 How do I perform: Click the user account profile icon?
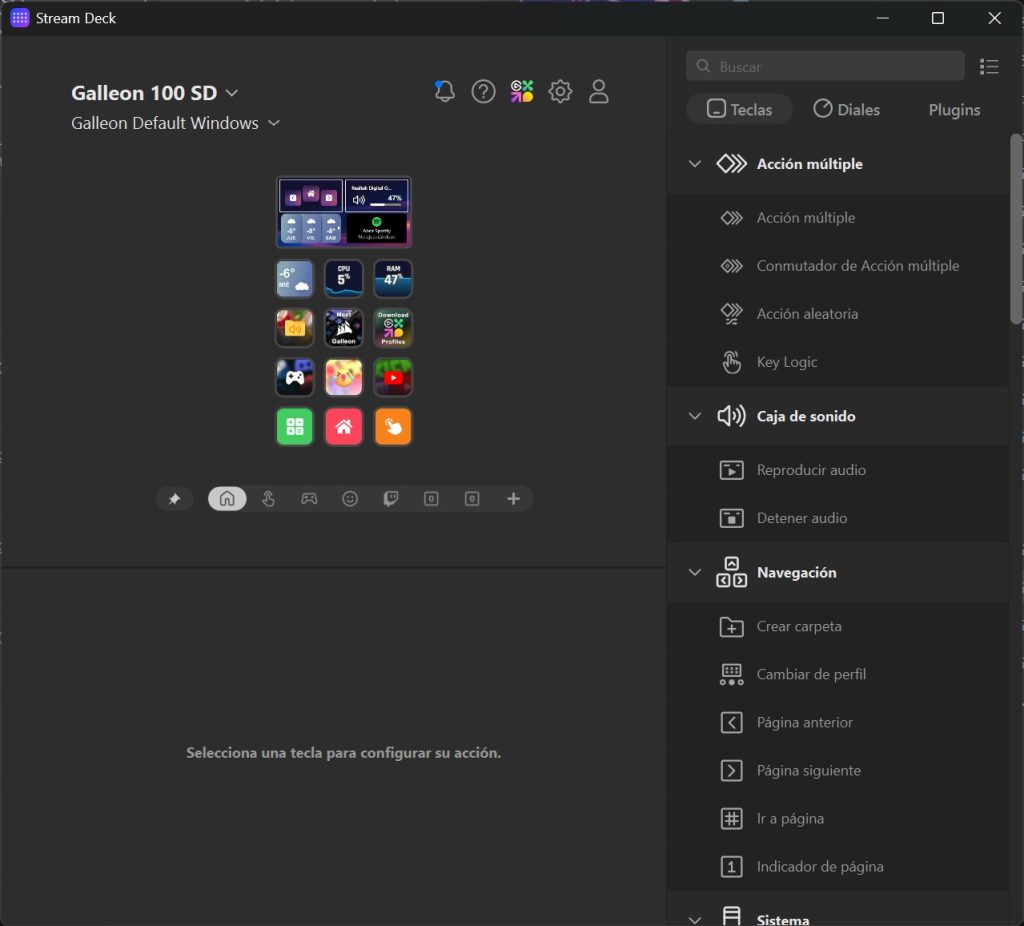coord(599,92)
